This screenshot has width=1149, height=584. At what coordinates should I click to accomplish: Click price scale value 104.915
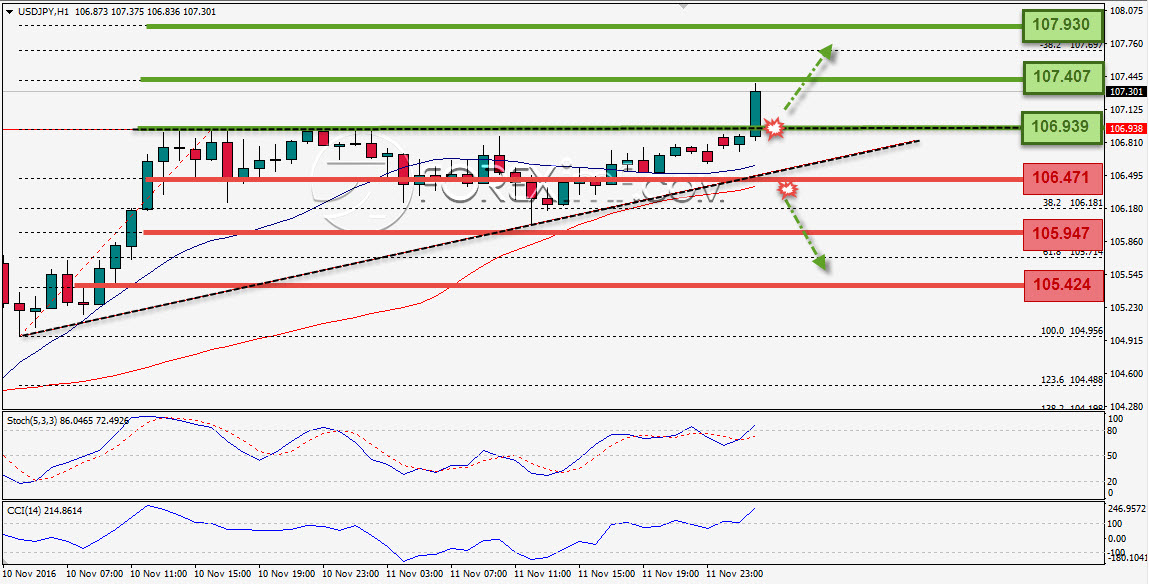(x=1127, y=341)
